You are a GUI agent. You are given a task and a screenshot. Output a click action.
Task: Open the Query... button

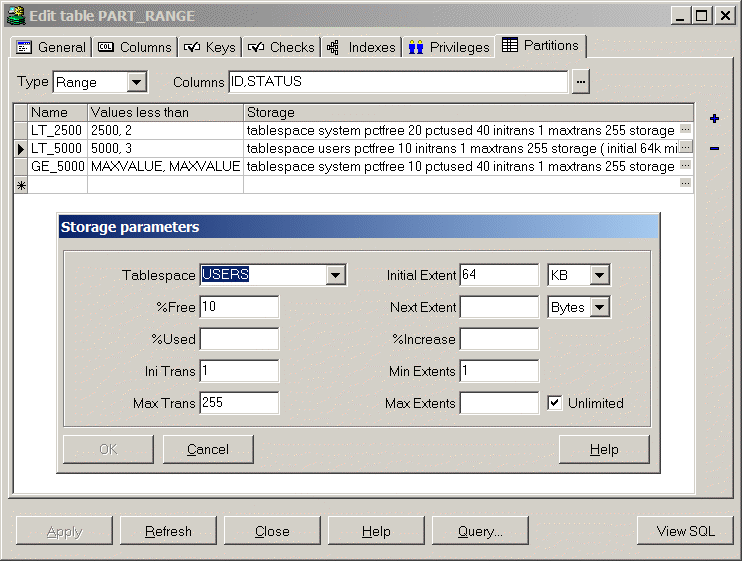[x=480, y=531]
